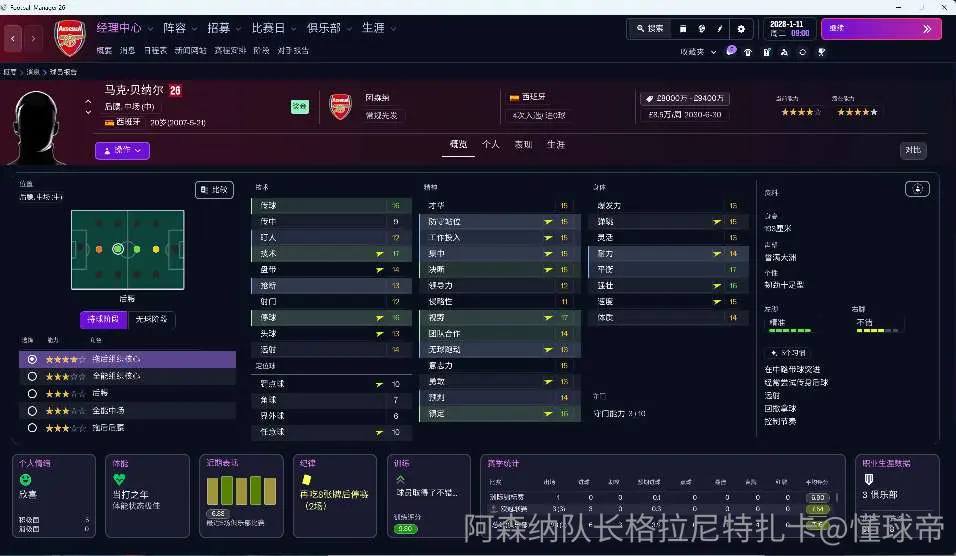The width and height of the screenshot is (956, 556).
Task: Switch to previous player with up chevron
Action: (x=88, y=102)
